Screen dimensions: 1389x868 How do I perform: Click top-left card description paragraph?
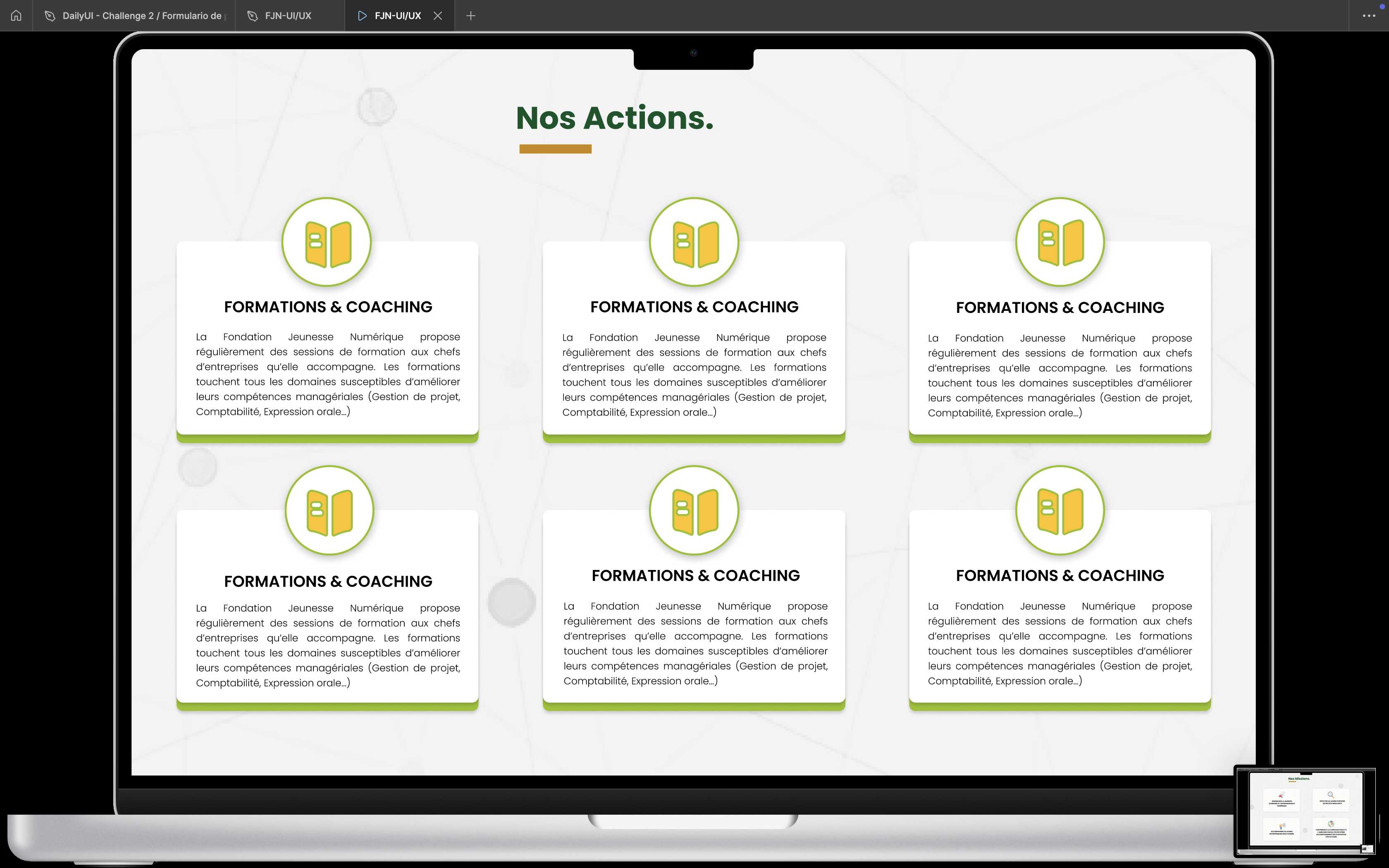[x=328, y=374]
